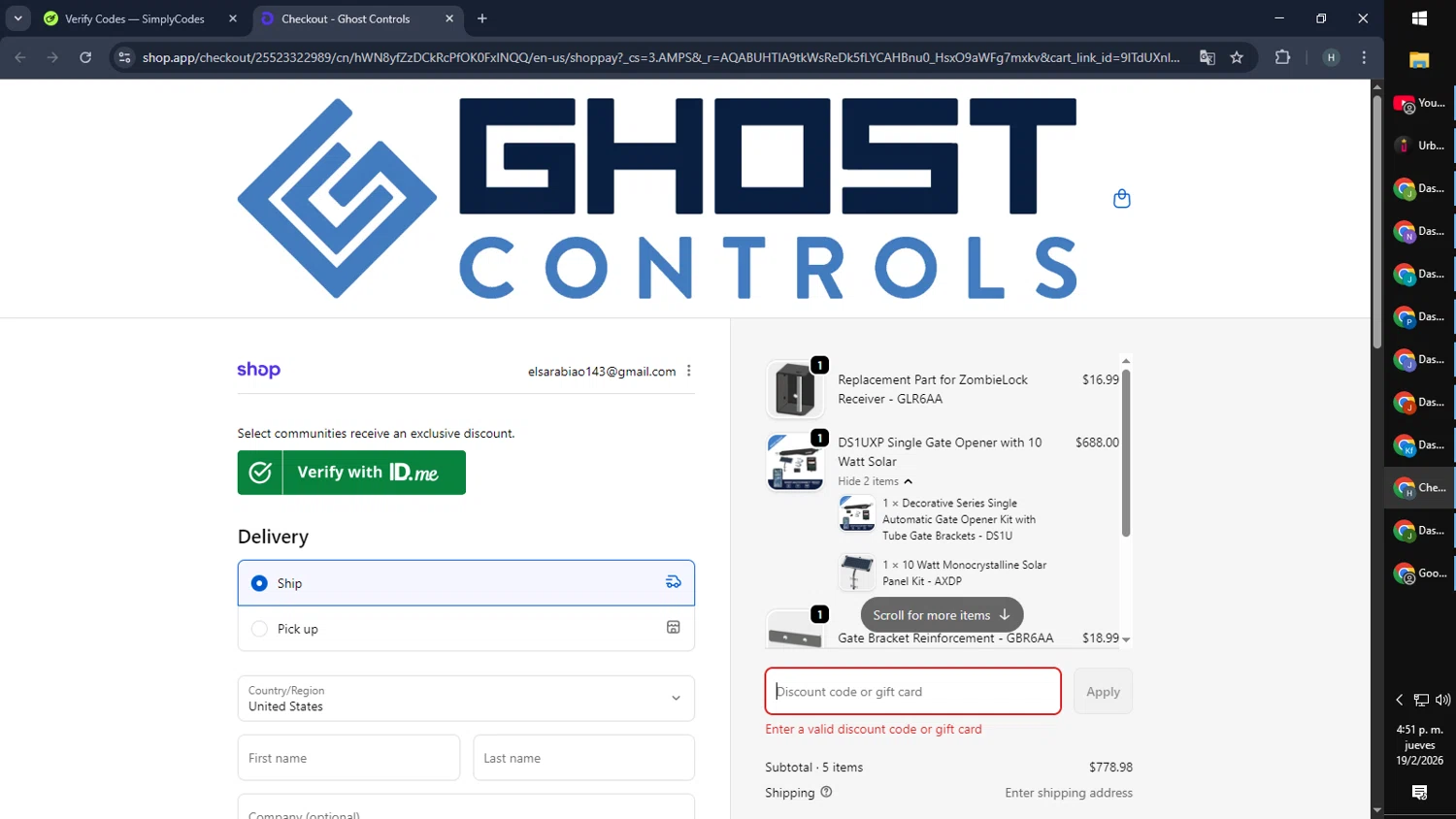Click the address bar URL
Screen dimensions: 1456x819
[661, 57]
